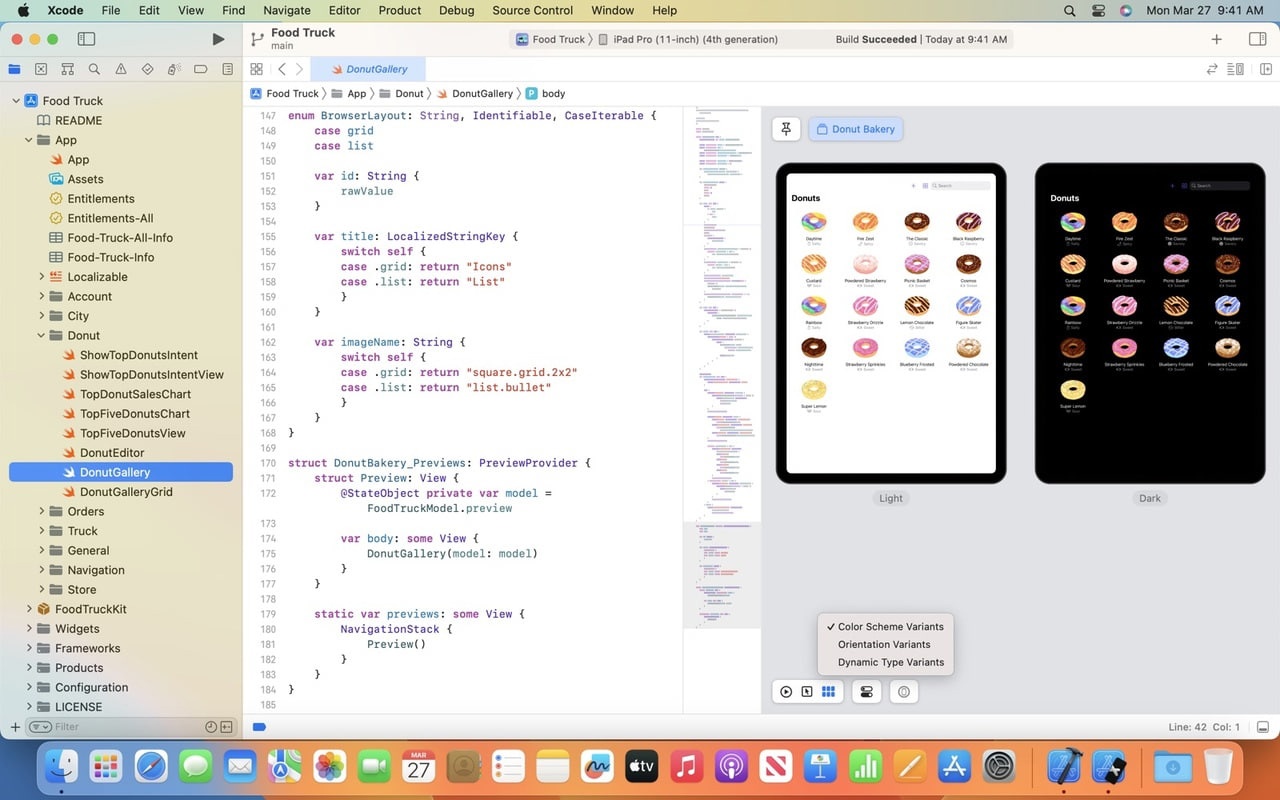Click the Dark preview thumbnail
The height and width of the screenshot is (800, 1280).
click(x=1149, y=323)
